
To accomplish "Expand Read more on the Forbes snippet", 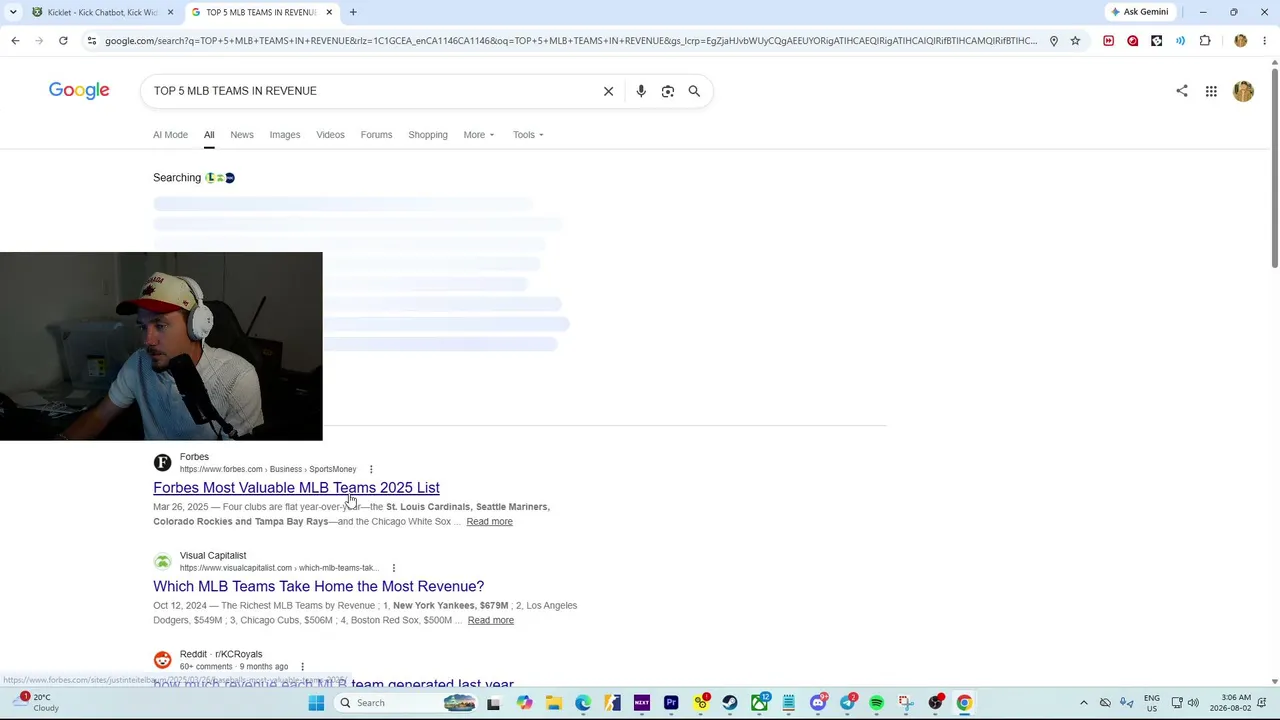I will tap(489, 522).
